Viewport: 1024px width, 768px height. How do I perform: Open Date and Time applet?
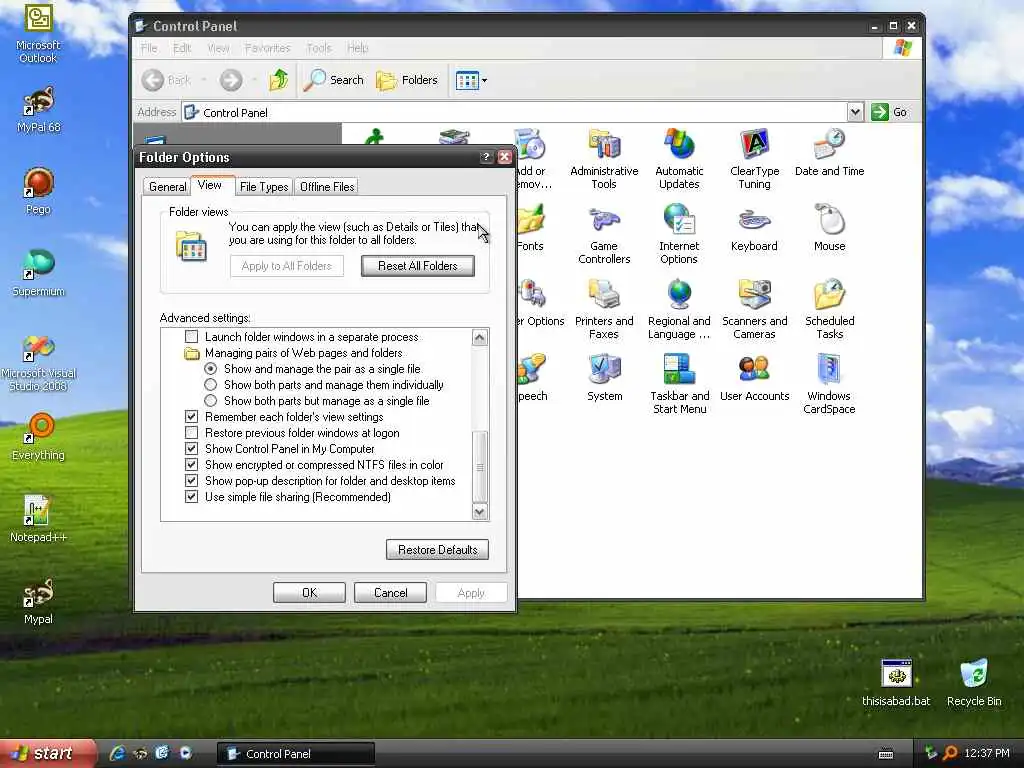pyautogui.click(x=829, y=152)
